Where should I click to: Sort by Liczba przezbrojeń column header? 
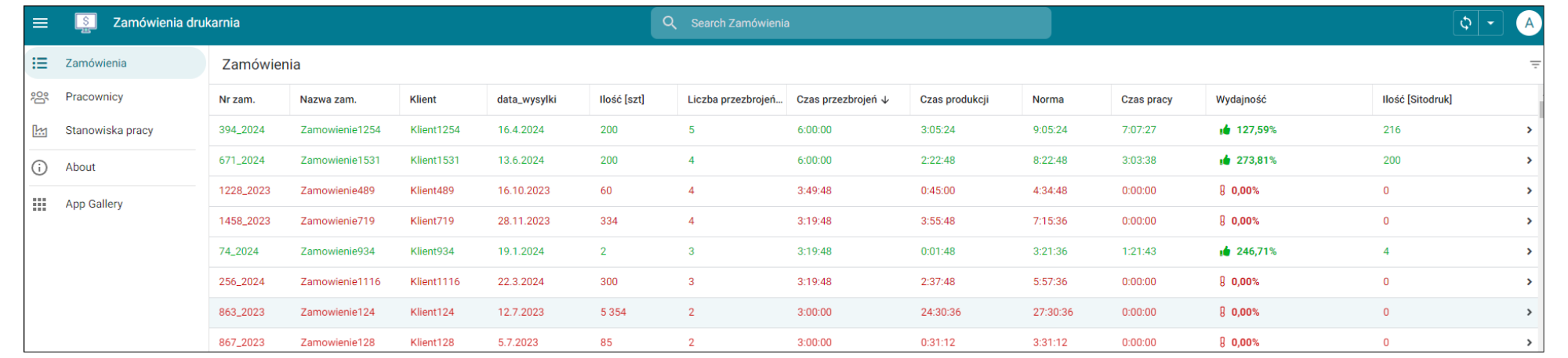(x=735, y=99)
